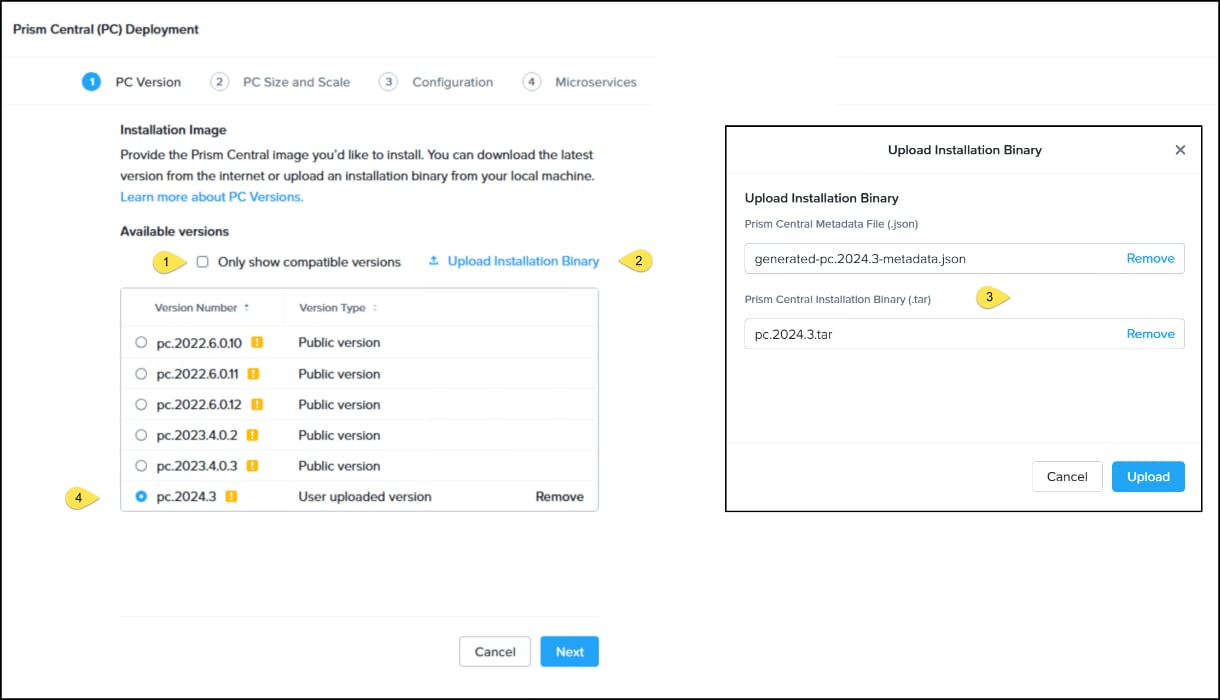This screenshot has width=1220, height=700.
Task: Select the pc.2023.4.0.2 radio button
Action: coord(141,435)
